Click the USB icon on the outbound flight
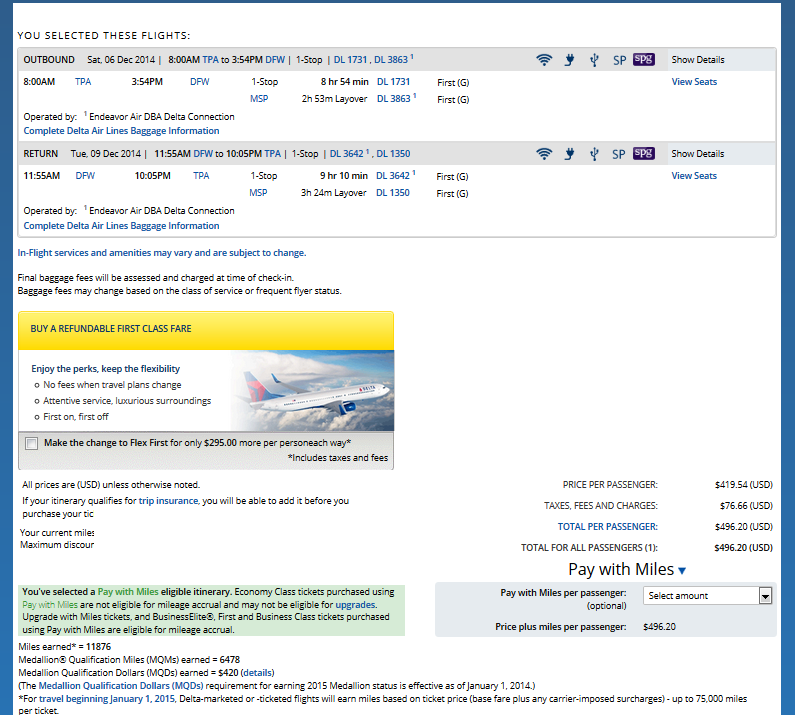This screenshot has height=715, width=795. 594,60
